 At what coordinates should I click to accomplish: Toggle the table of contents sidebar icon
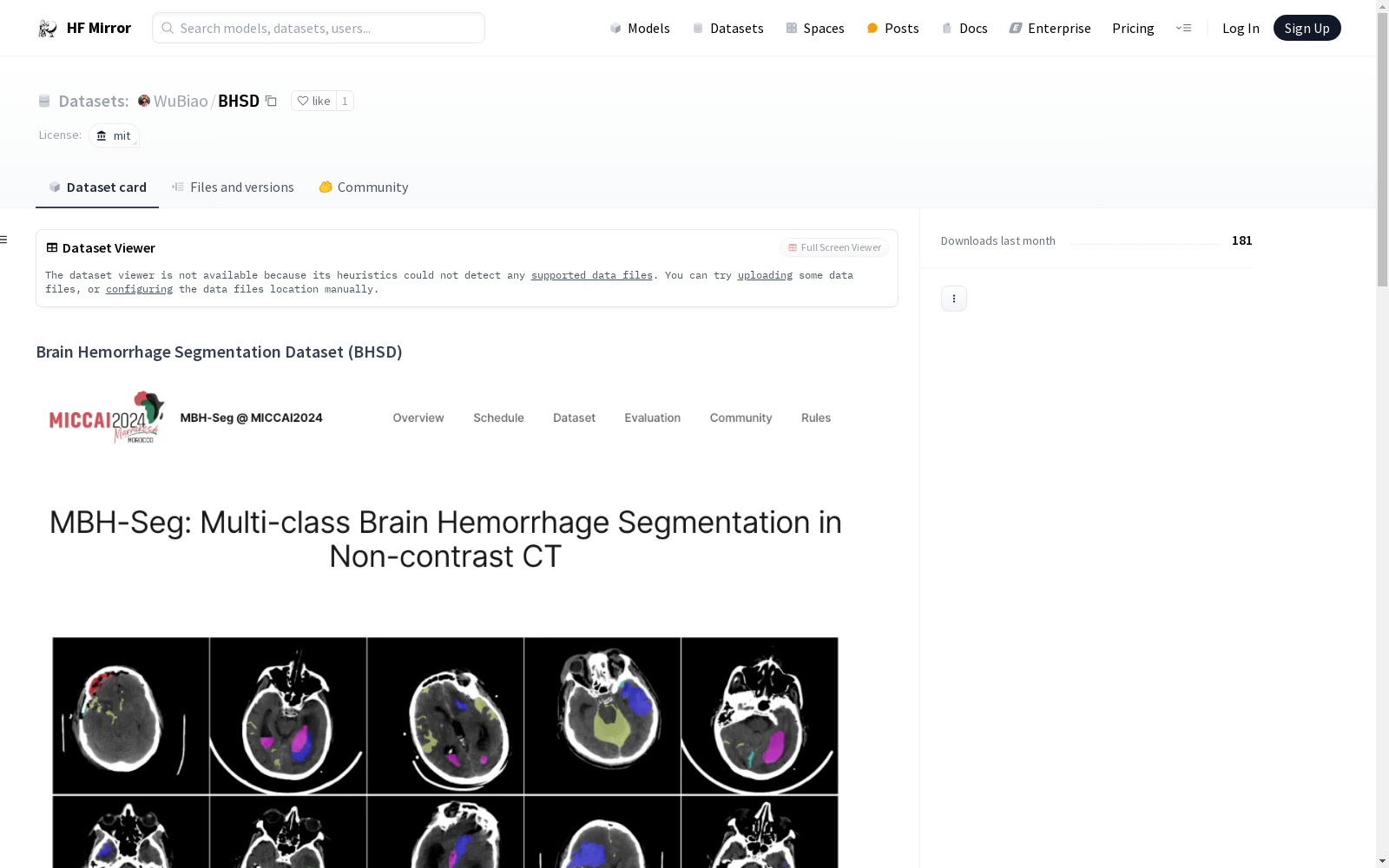click(3, 240)
